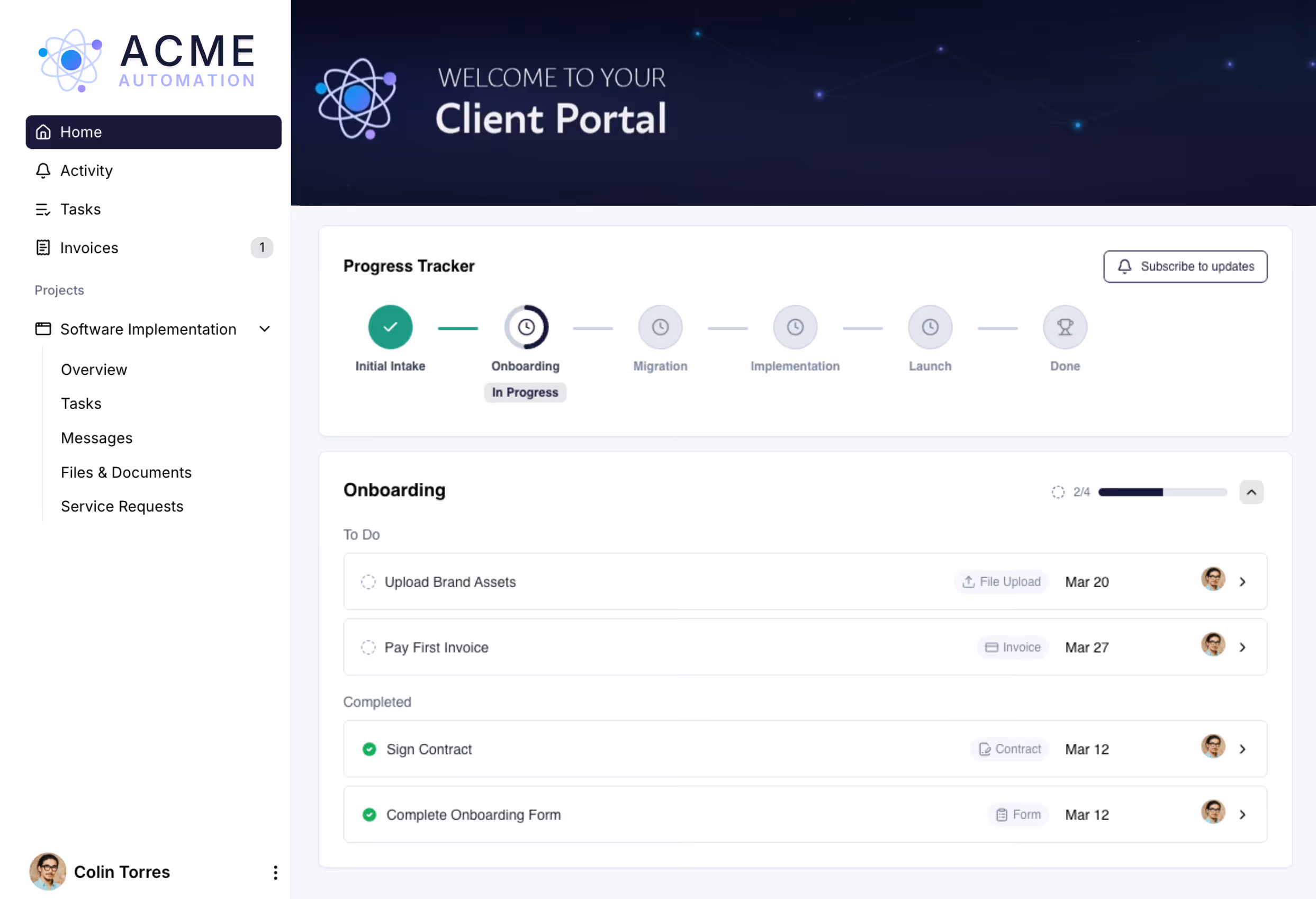1316x899 pixels.
Task: Click the ACME Automation logo
Action: click(x=146, y=60)
